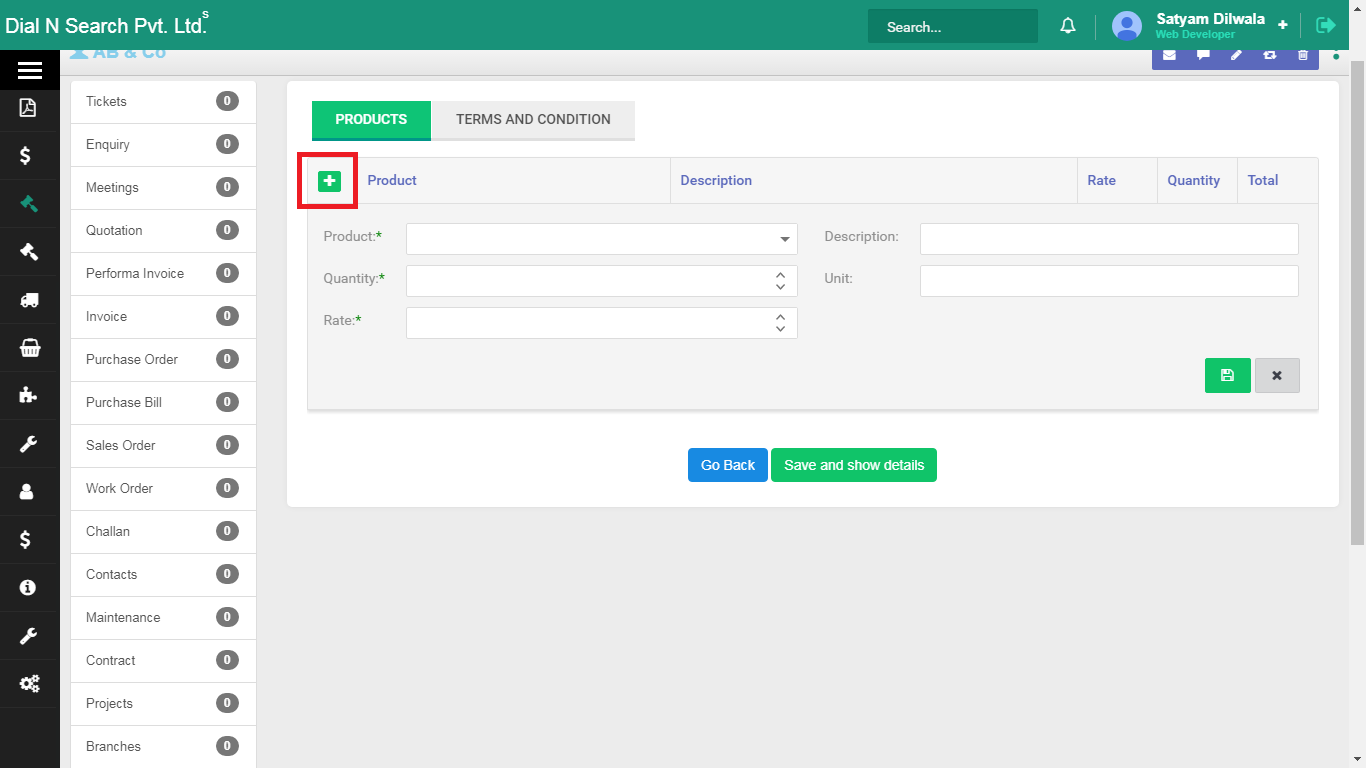Open the Product dropdown

coord(601,239)
